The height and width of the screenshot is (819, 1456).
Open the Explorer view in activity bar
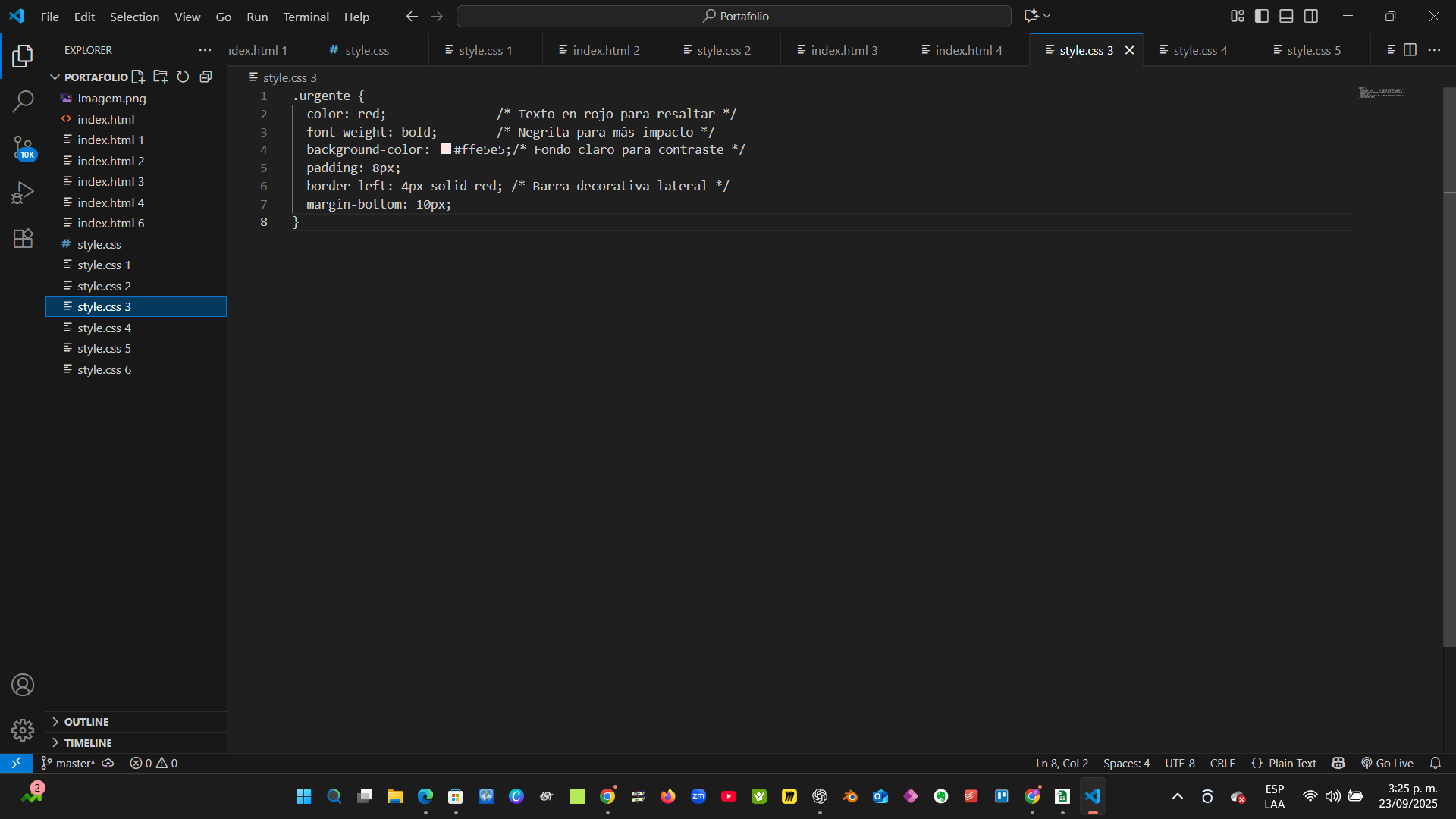(x=23, y=55)
